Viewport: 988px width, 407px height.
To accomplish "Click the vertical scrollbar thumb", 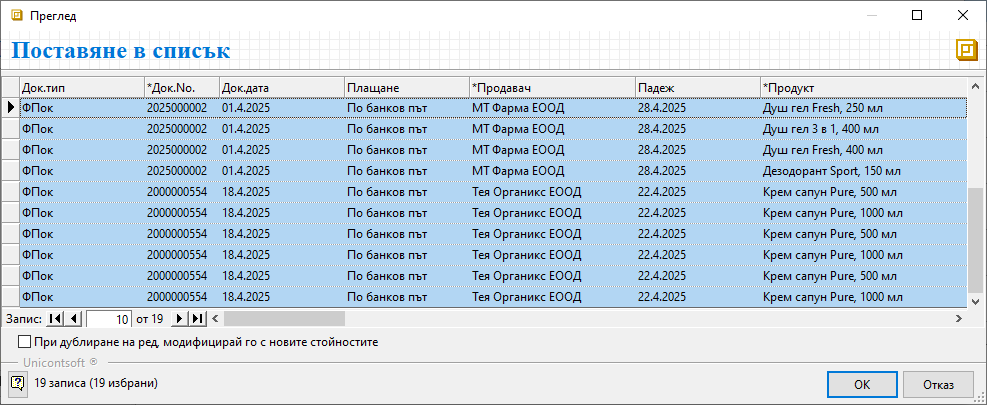I will pos(976,238).
